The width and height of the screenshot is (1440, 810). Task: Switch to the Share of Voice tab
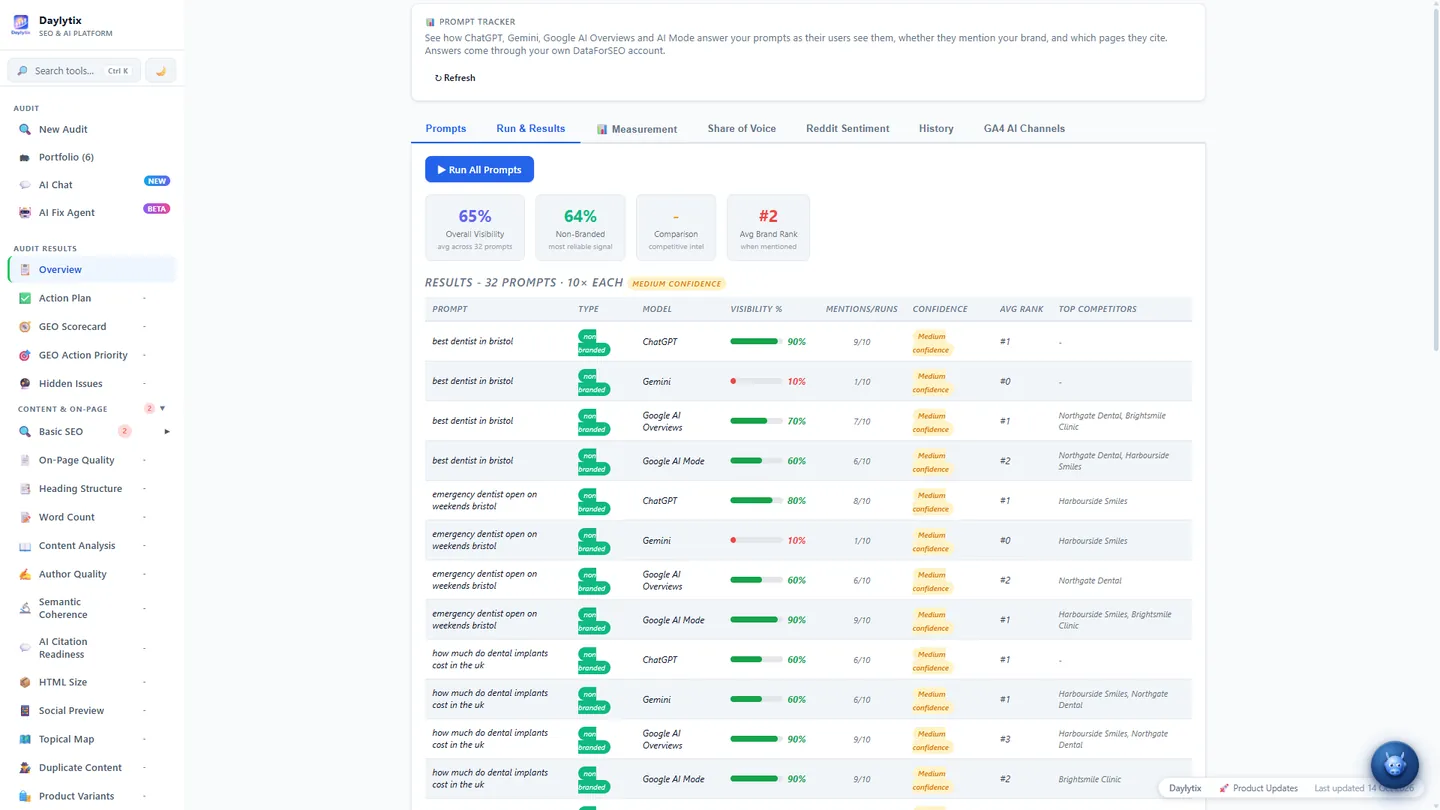[742, 128]
